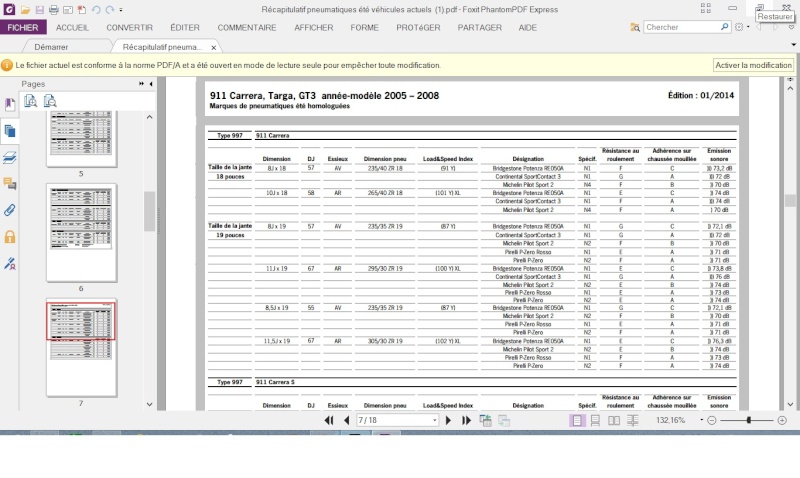Switch to the ACCUEIL ribbon tab
Image resolution: width=800 pixels, height=478 pixels.
[72, 28]
